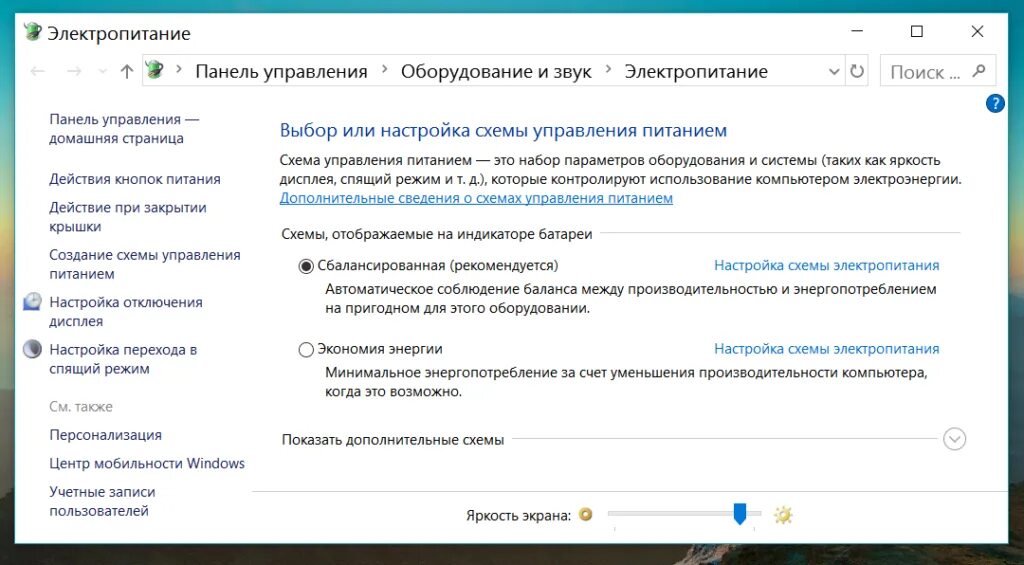This screenshot has width=1024, height=565.
Task: Click the magnifier search icon
Action: (x=978, y=71)
